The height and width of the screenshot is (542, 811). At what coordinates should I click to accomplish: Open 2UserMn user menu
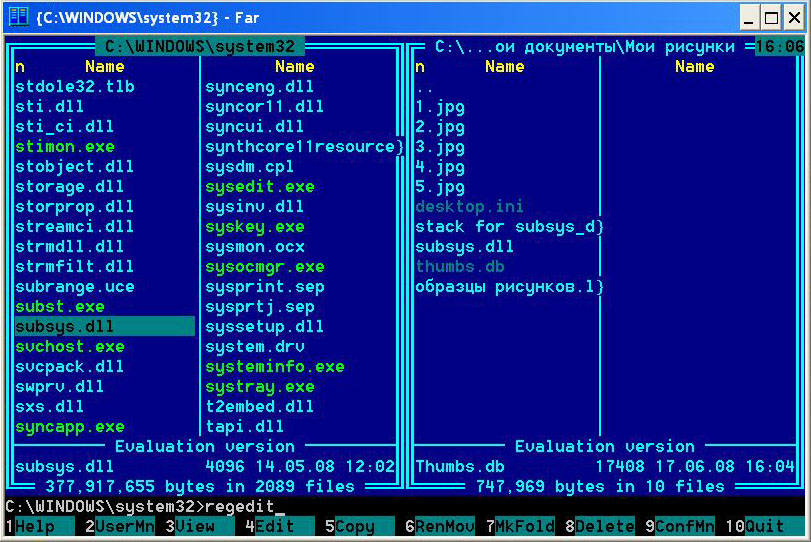click(119, 526)
